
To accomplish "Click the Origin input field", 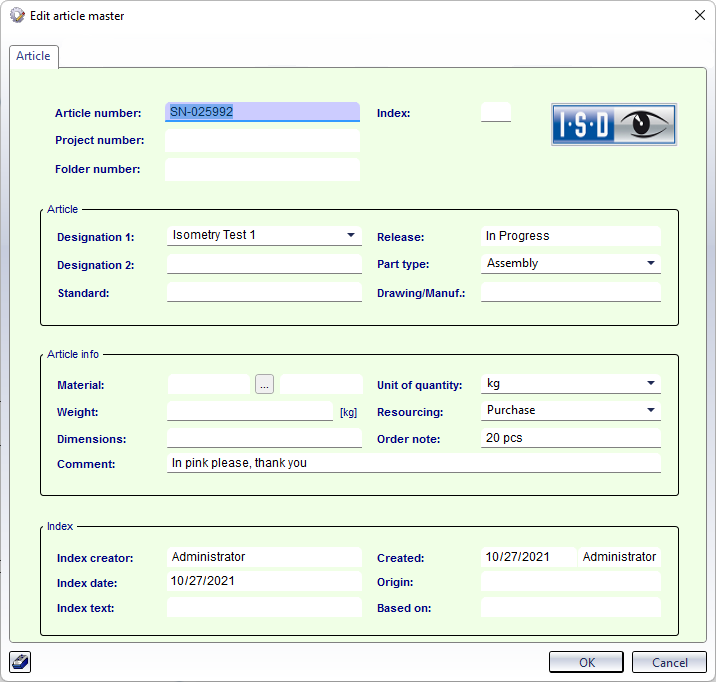I will click(x=571, y=582).
